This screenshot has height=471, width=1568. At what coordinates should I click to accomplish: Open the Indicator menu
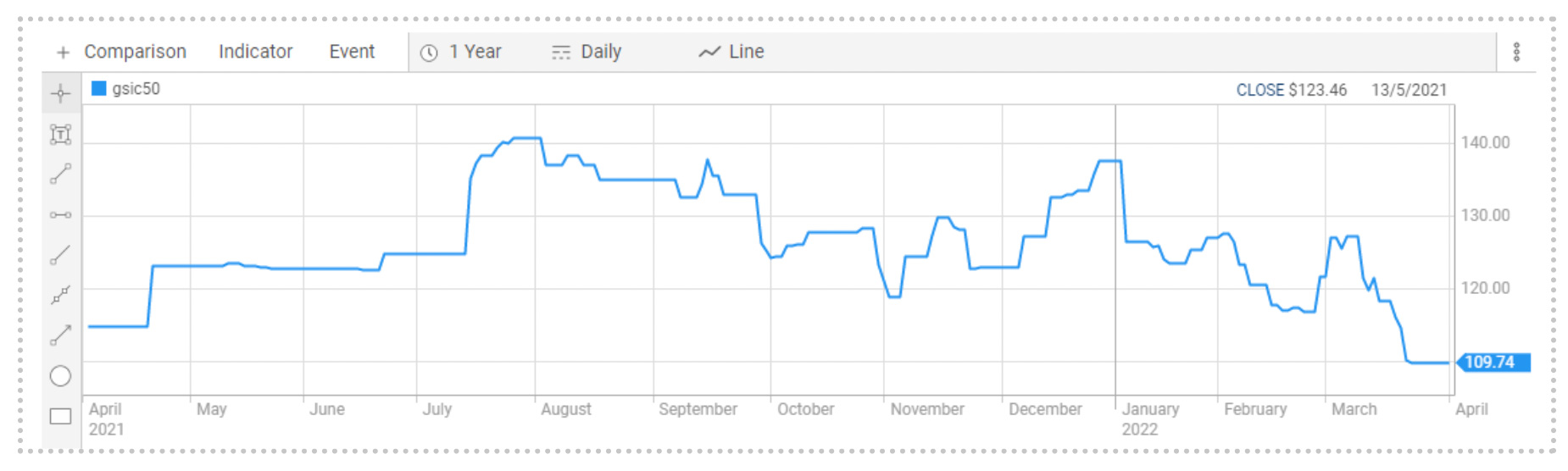tap(255, 53)
